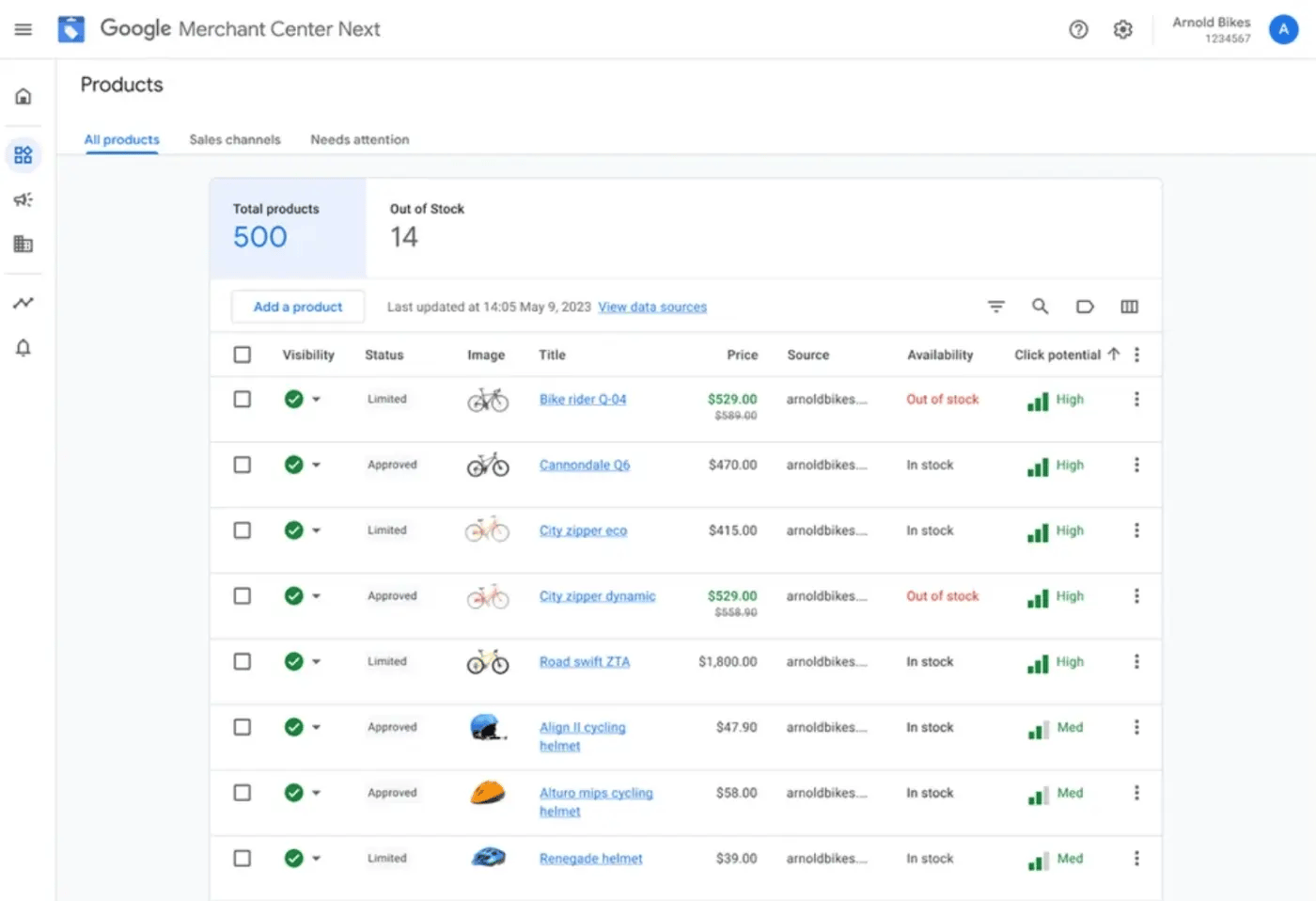Screen dimensions: 1316x901
Task: Open the notifications bell sidebar icon
Action: coord(23,348)
